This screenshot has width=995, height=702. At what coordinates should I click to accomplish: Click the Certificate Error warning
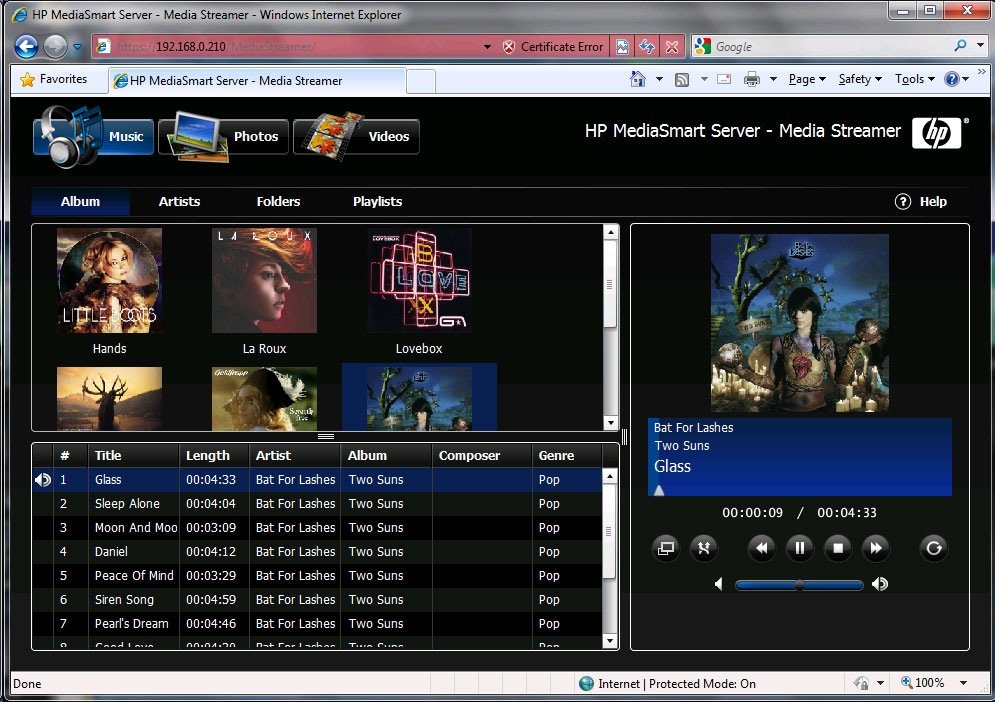click(x=553, y=46)
